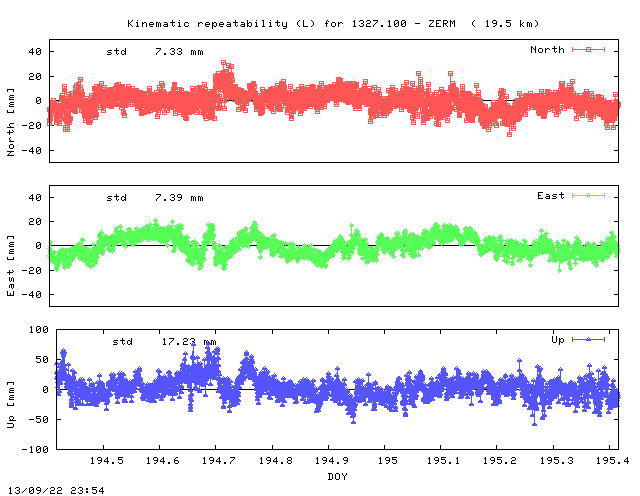640x496 pixels.
Task: Click the -20 tick on East axis
Action: (x=32, y=271)
